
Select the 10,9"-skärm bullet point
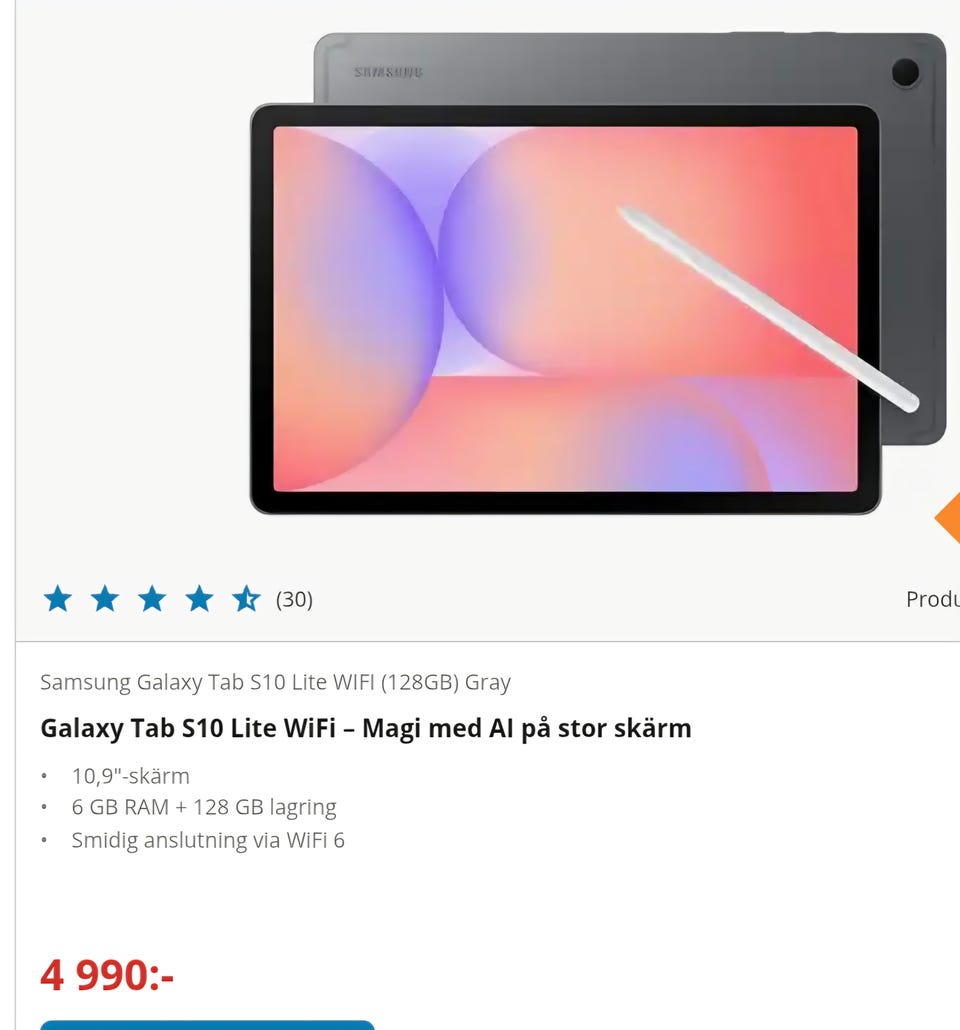pyautogui.click(x=131, y=776)
